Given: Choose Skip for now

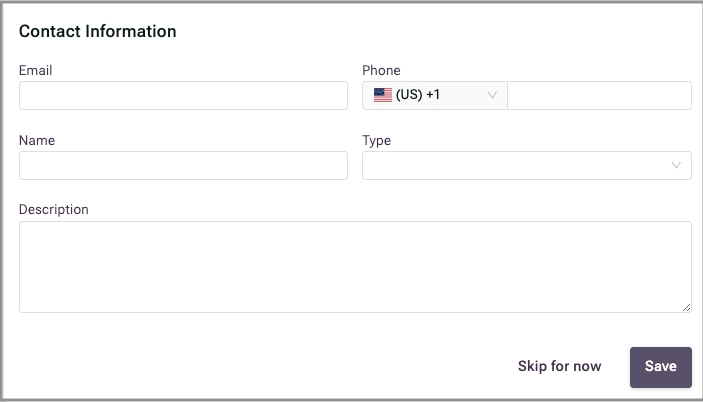Looking at the screenshot, I should pyautogui.click(x=559, y=366).
